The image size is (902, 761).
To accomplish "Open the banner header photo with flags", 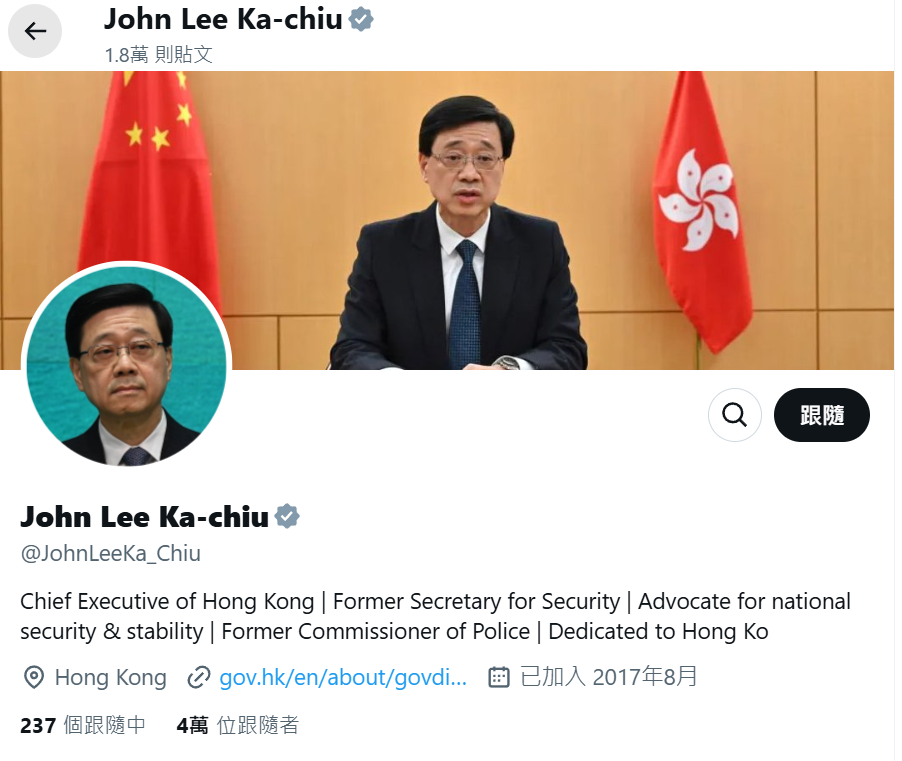I will click(447, 220).
